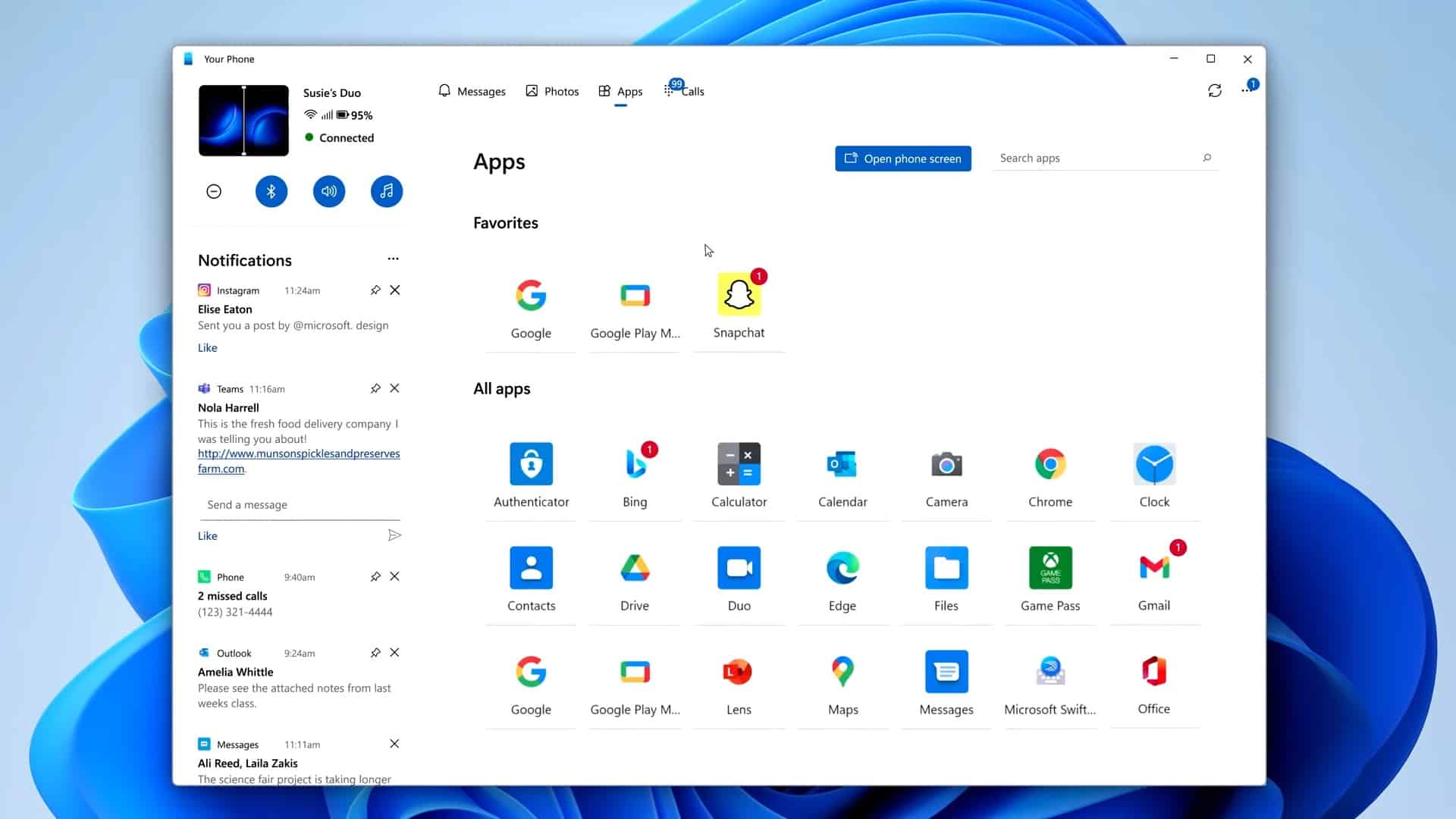
Task: Switch to Photos tab
Action: pos(553,91)
